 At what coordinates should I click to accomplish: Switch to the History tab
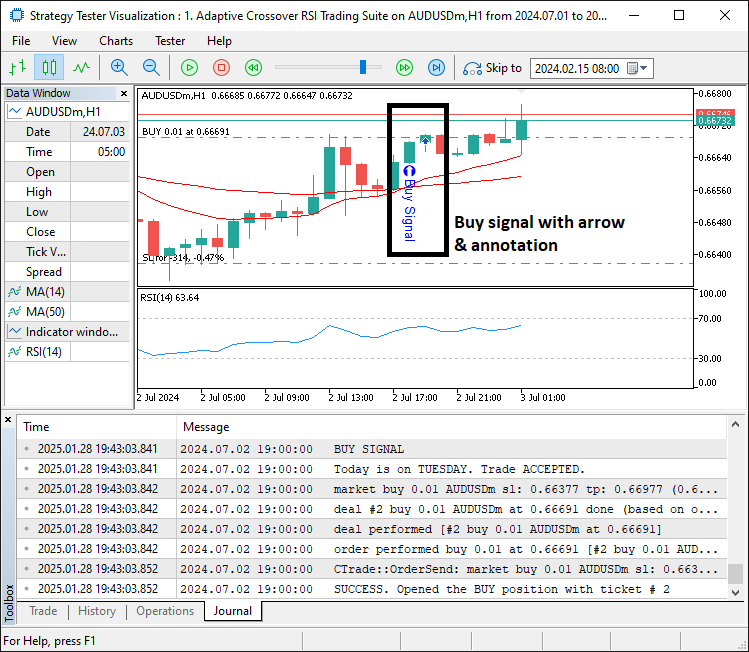97,611
